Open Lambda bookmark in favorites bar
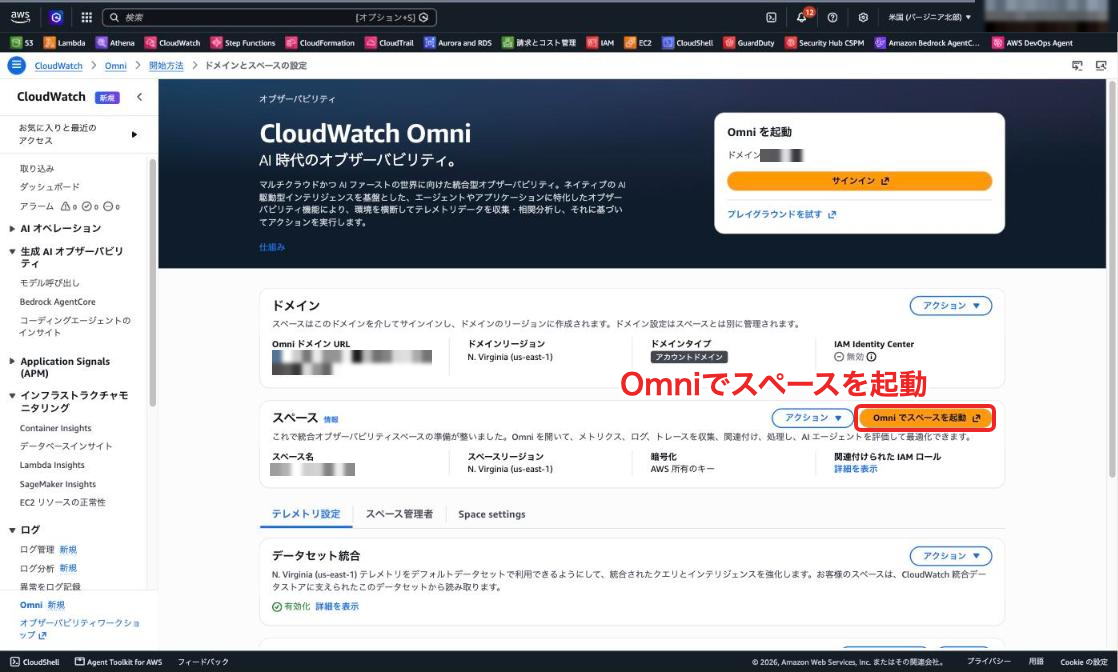 64,43
